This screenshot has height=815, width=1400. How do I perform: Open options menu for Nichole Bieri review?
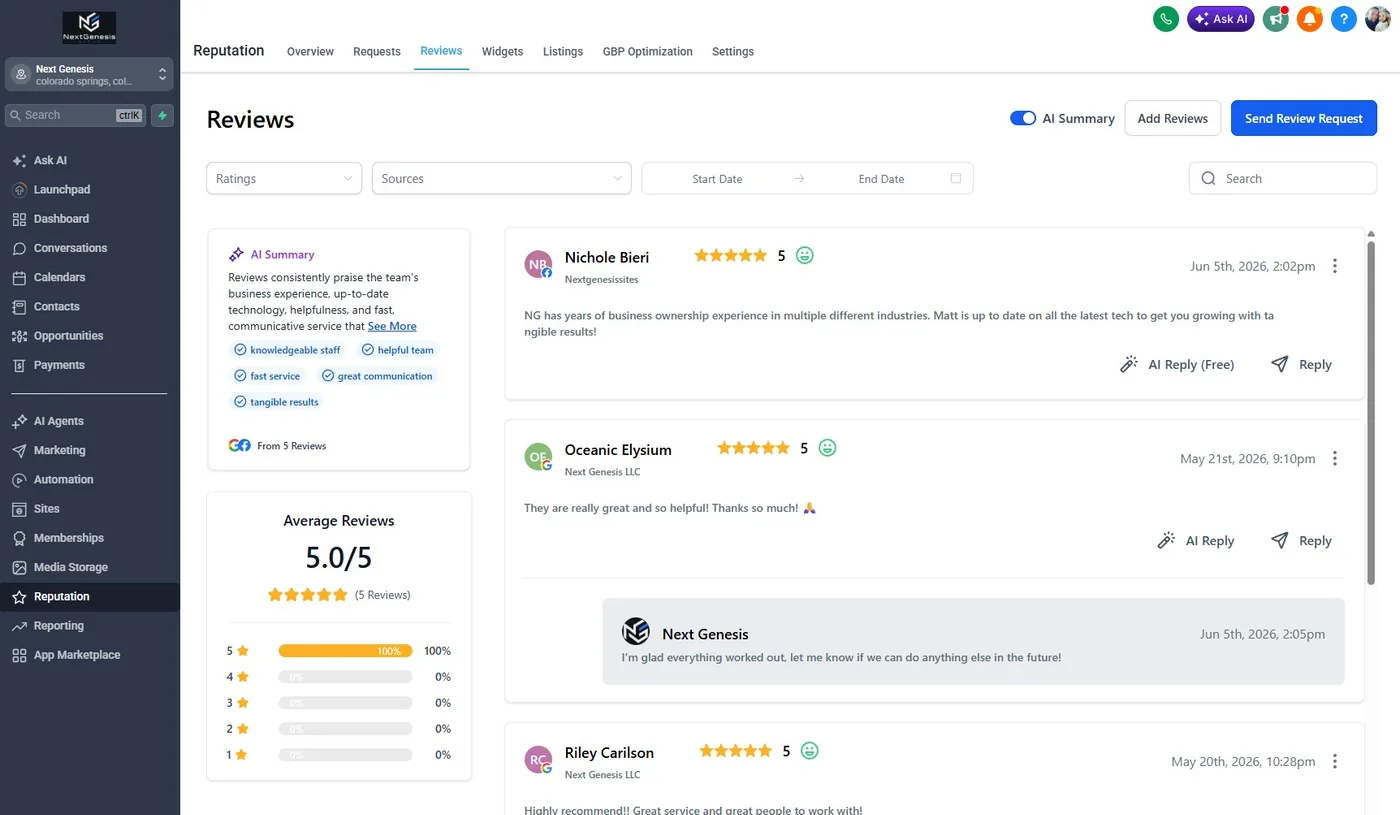[x=1335, y=266]
